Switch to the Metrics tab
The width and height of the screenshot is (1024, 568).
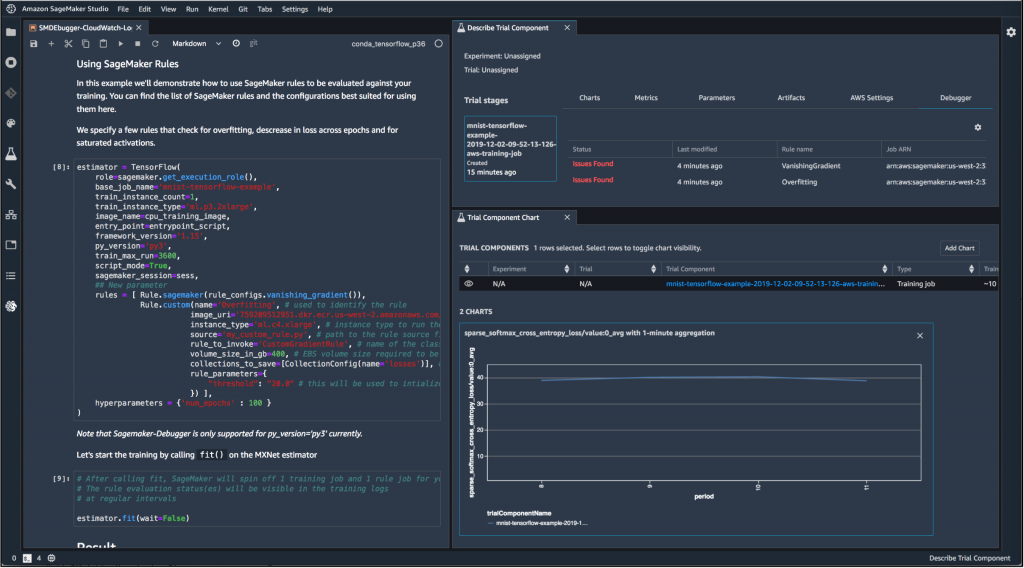[x=646, y=98]
